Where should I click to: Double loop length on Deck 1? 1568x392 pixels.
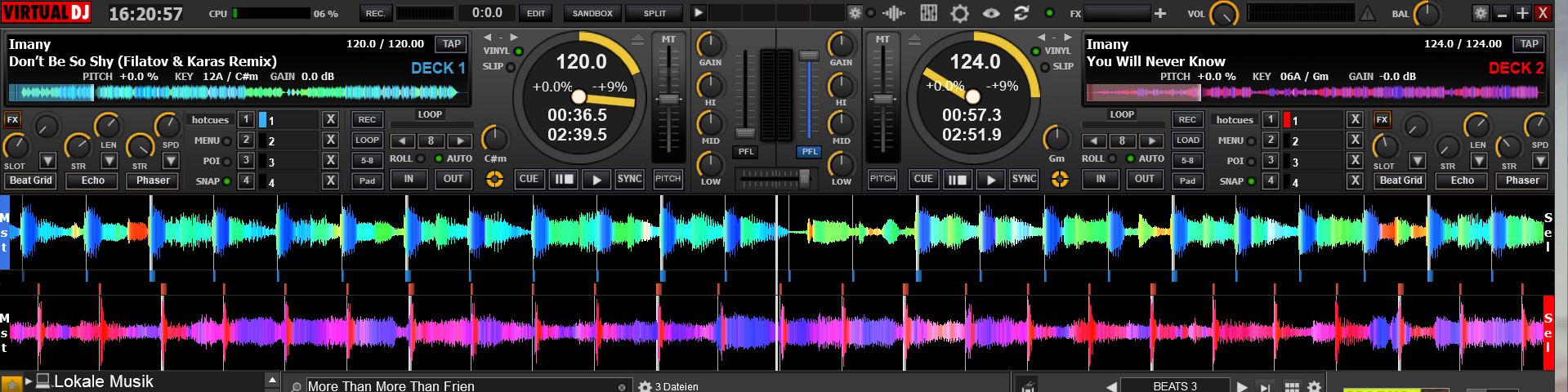[x=460, y=140]
